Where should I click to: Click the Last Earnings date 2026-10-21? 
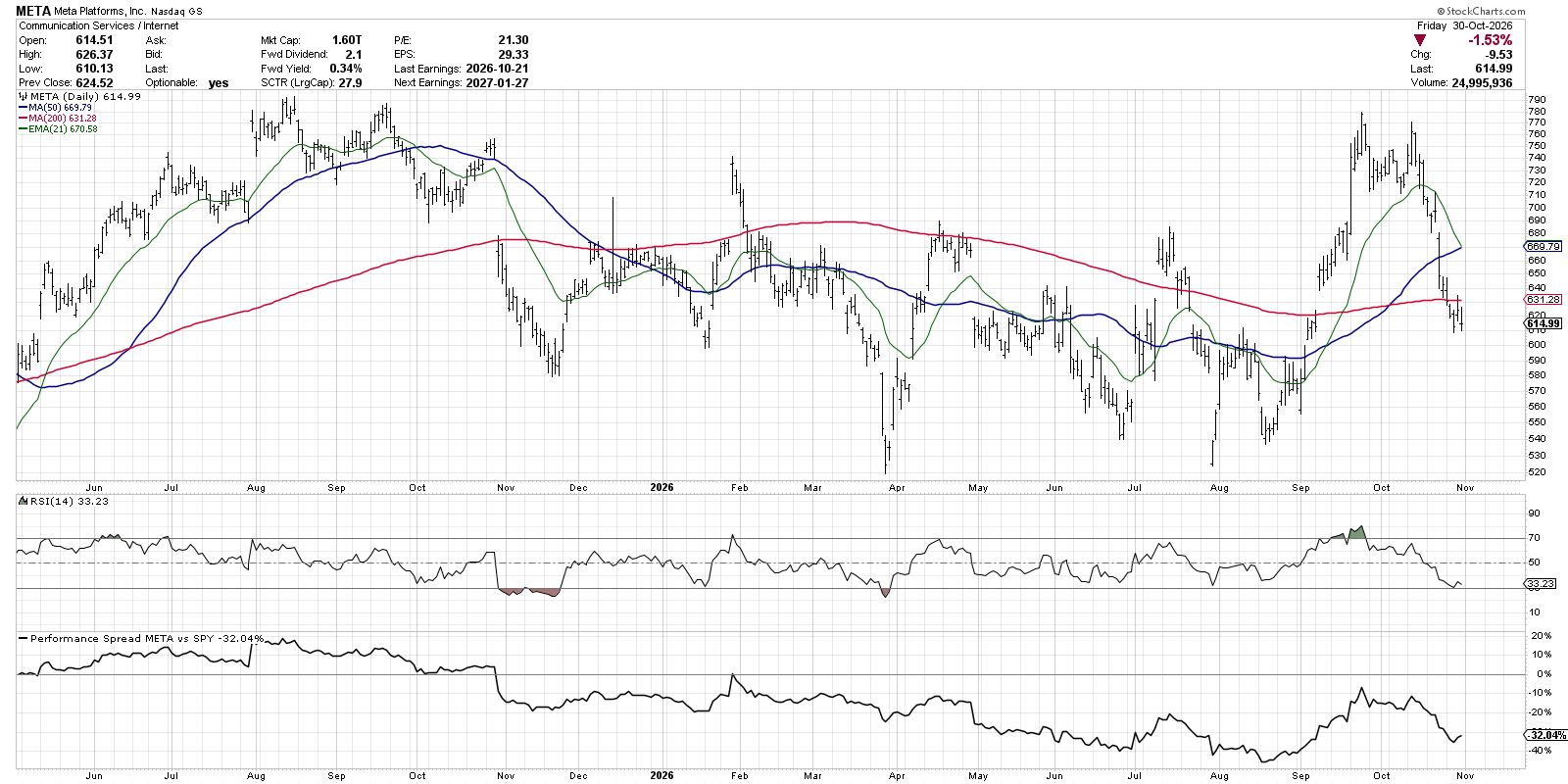497,69
